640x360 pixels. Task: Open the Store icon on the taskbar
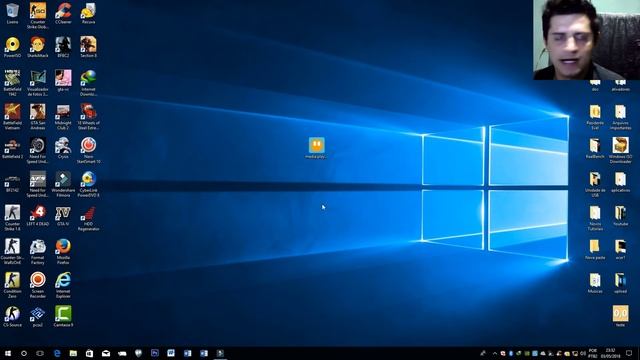pyautogui.click(x=89, y=353)
